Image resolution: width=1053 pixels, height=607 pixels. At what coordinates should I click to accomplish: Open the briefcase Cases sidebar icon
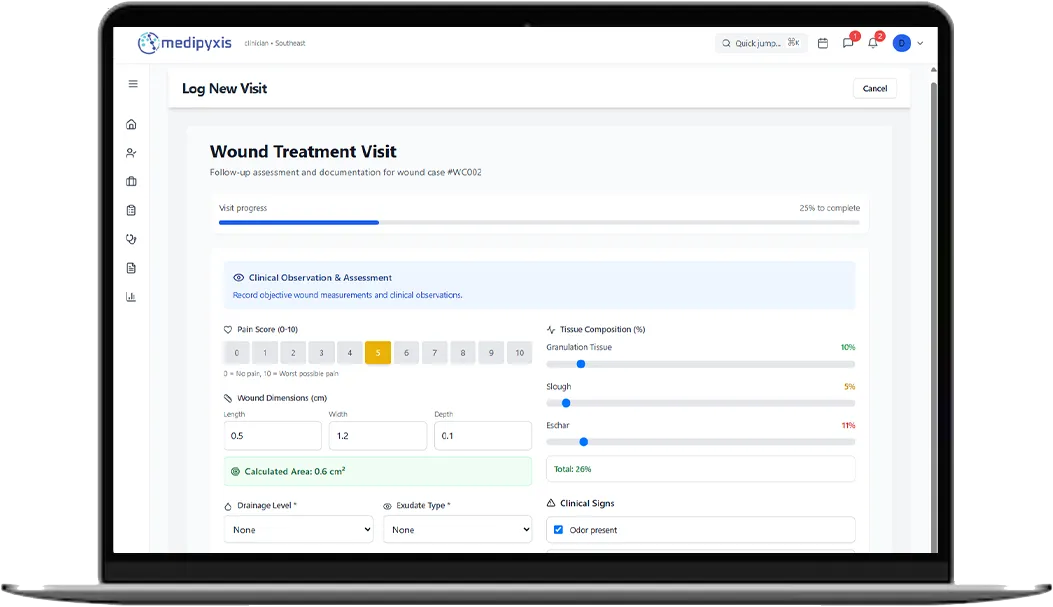(x=132, y=181)
